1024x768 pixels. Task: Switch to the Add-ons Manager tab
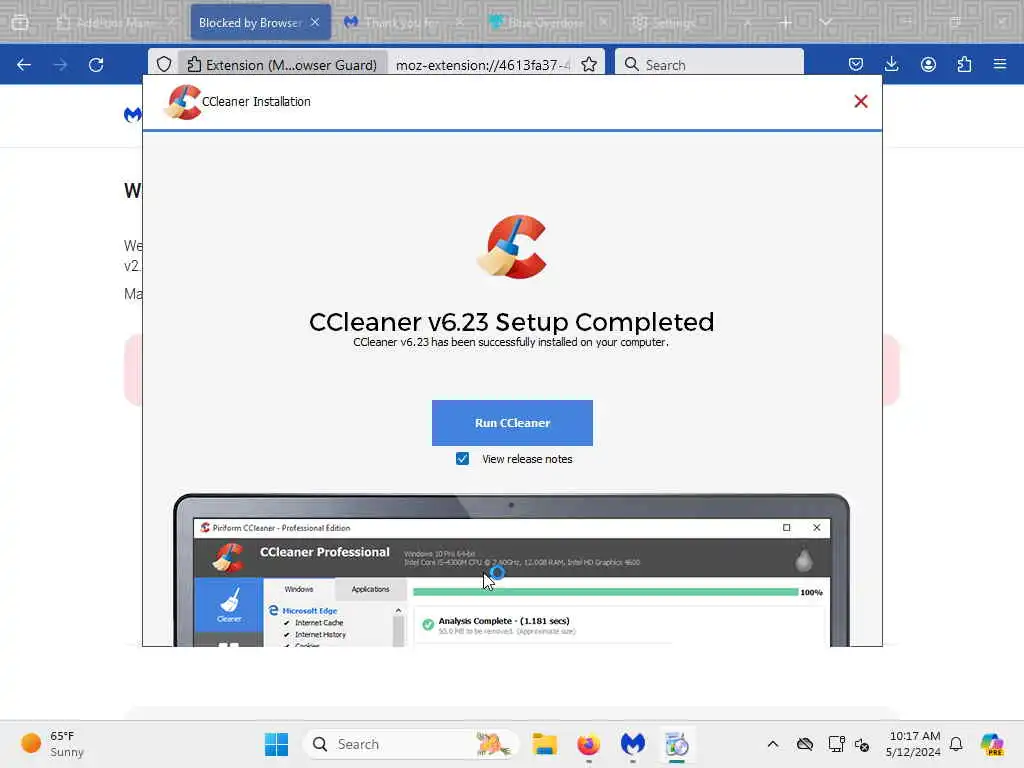pos(112,23)
